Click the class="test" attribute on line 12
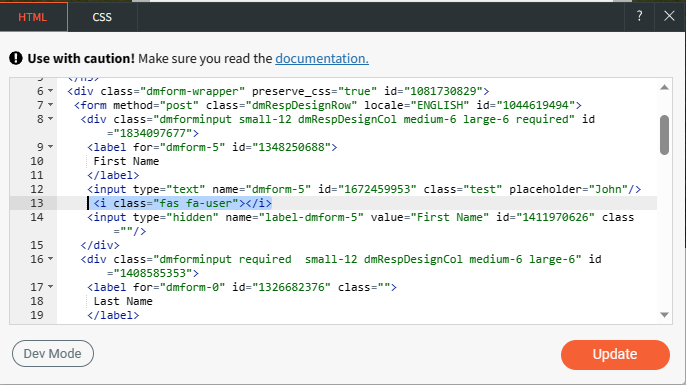The height and width of the screenshot is (385, 686). click(462, 189)
